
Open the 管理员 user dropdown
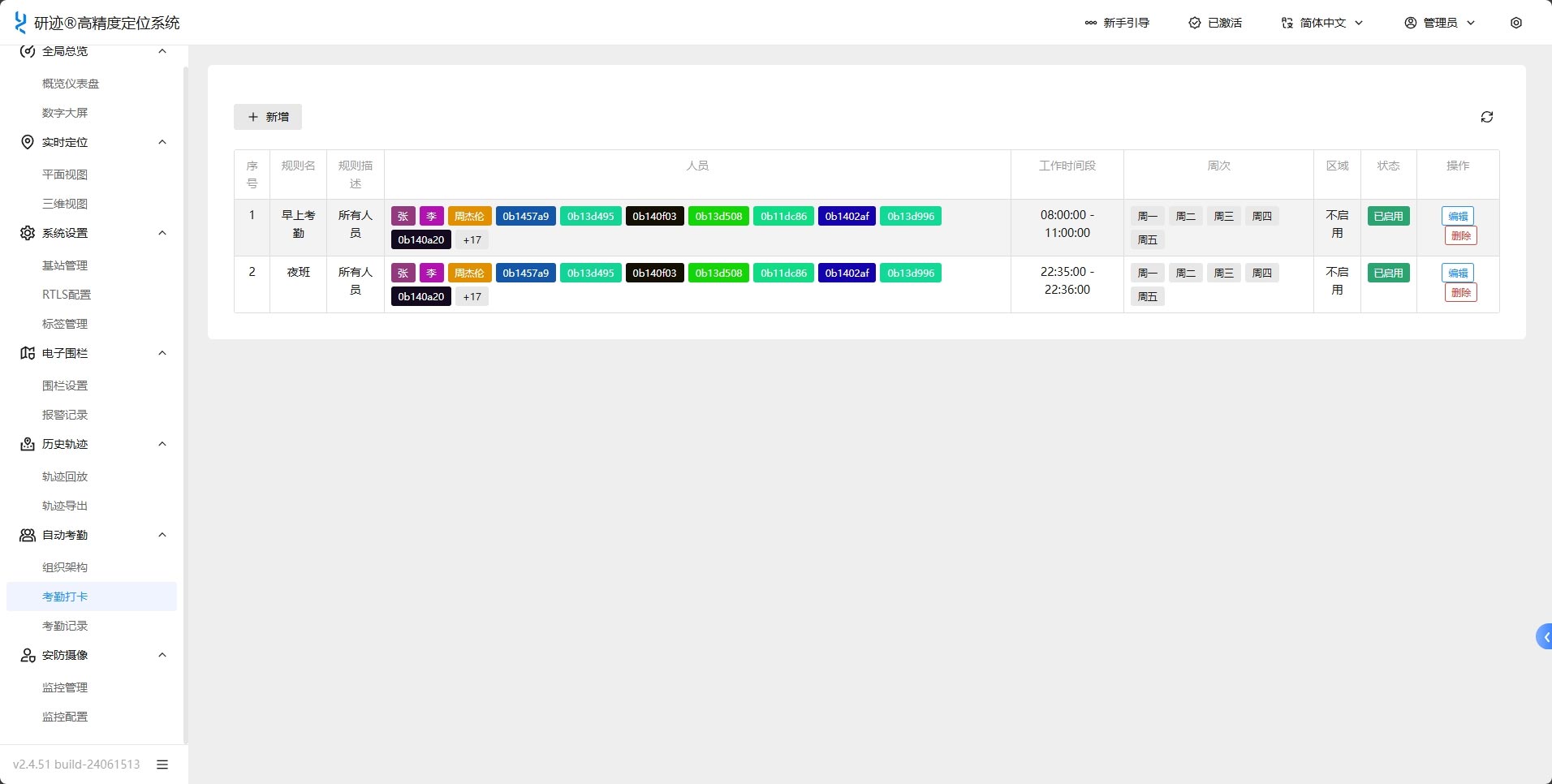(x=1439, y=23)
